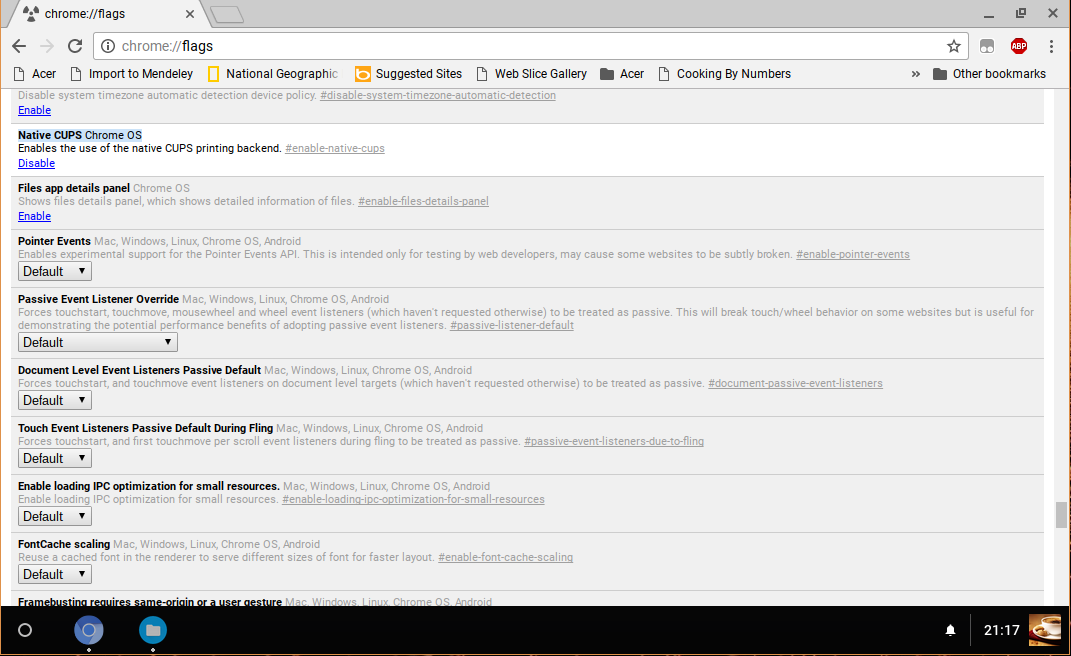Enable the Files app details panel
This screenshot has width=1071, height=656.
[34, 216]
